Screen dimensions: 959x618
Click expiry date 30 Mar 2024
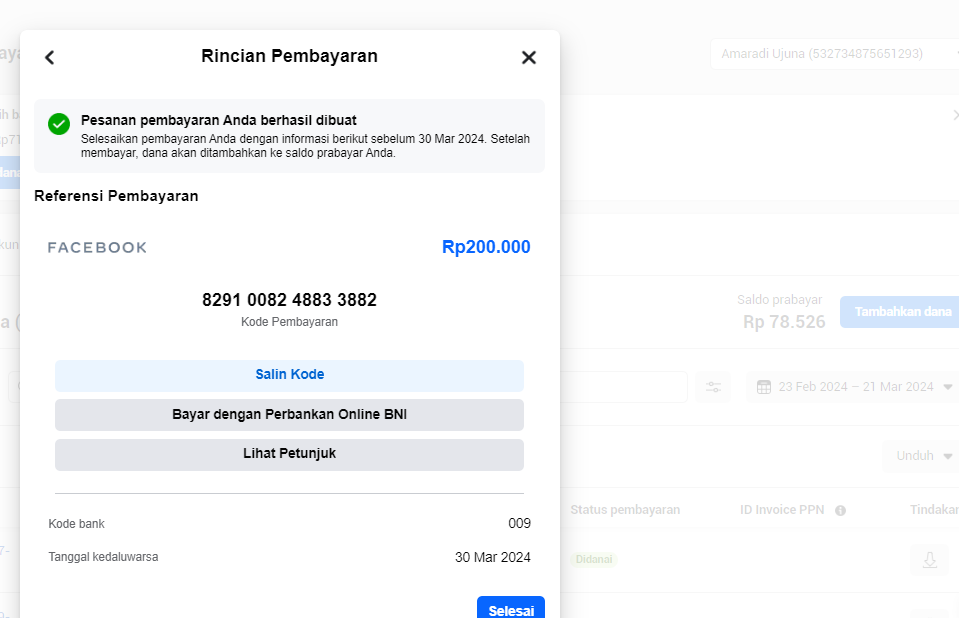pyautogui.click(x=492, y=557)
